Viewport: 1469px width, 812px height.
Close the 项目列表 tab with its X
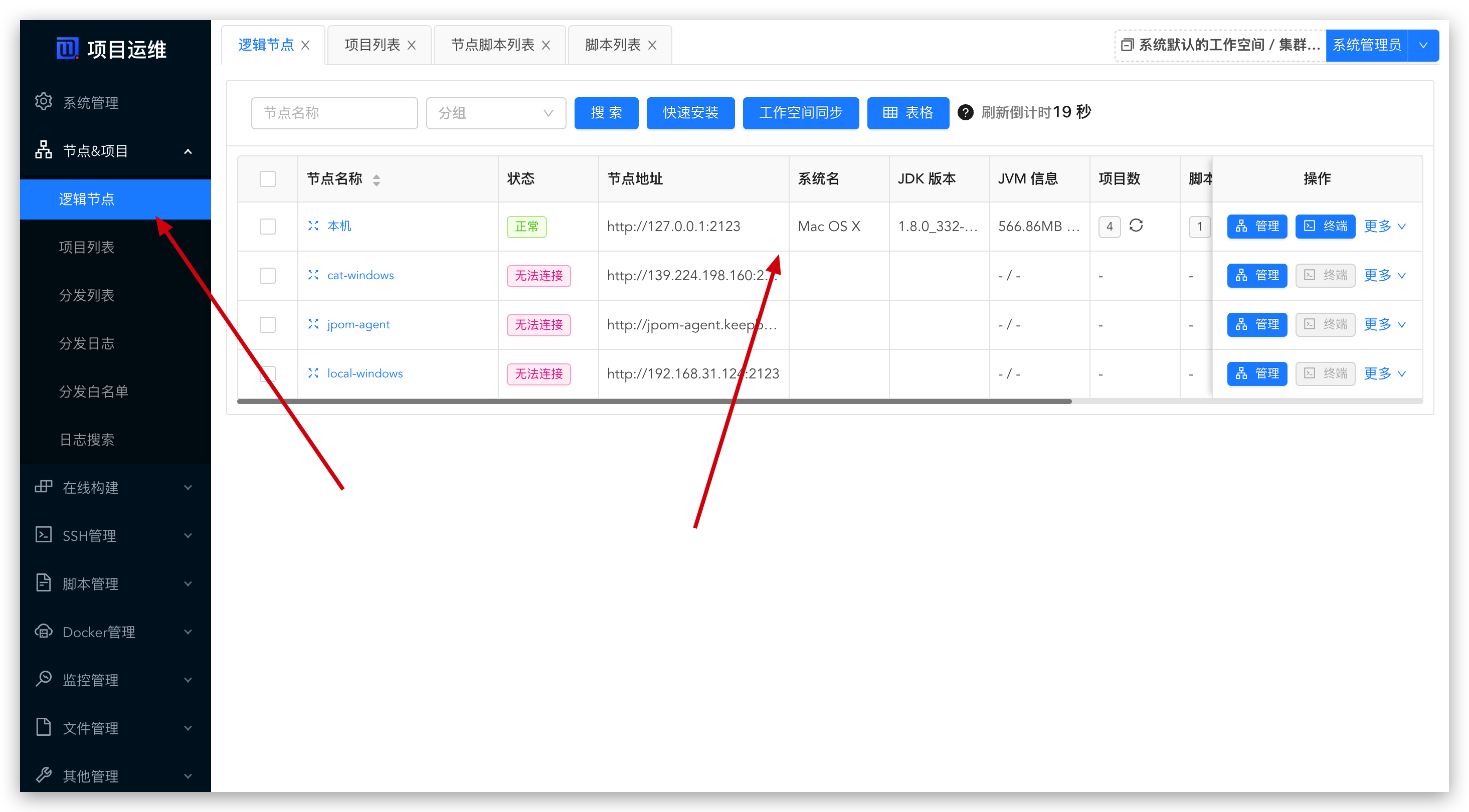click(412, 45)
